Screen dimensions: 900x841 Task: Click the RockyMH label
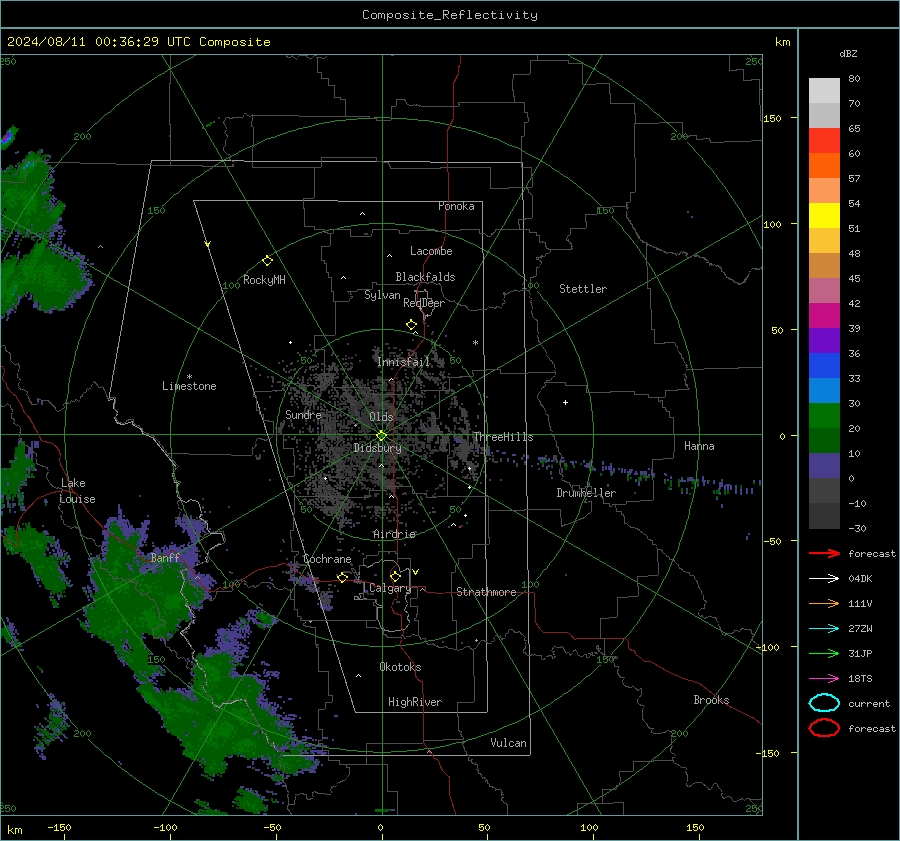click(264, 280)
